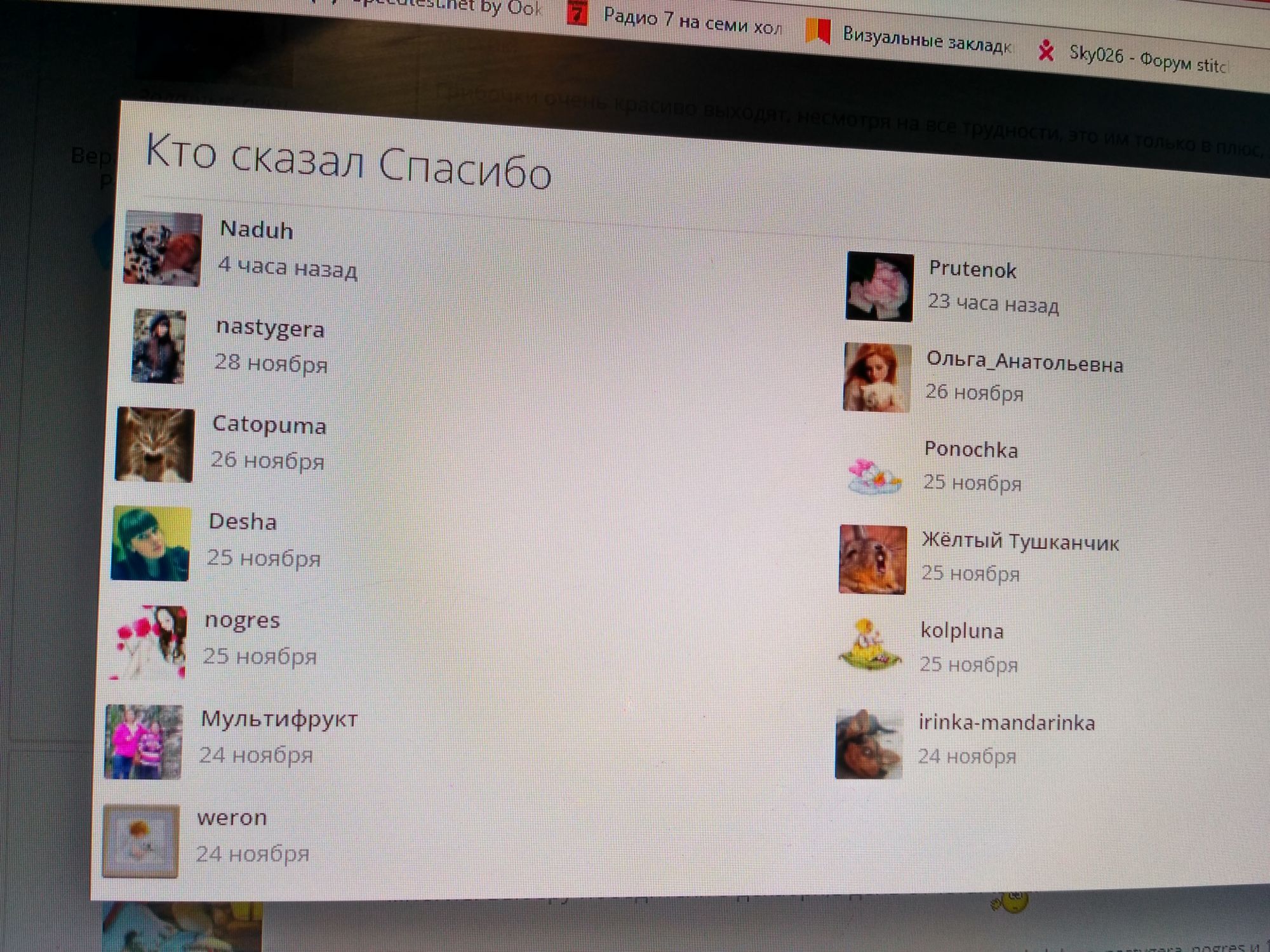Open the nogres user profile link

click(242, 620)
